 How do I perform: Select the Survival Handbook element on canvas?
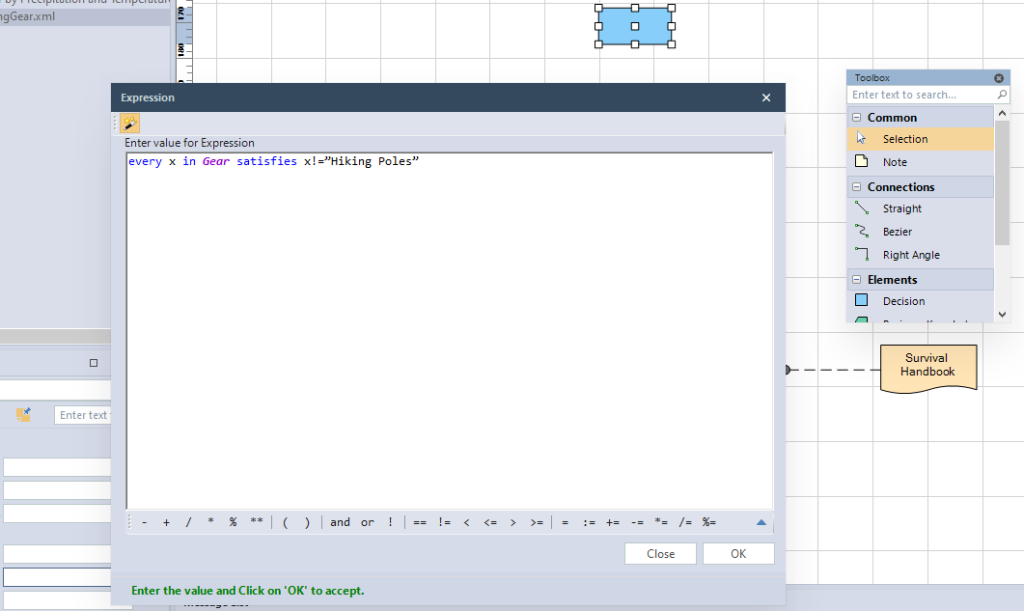click(928, 368)
